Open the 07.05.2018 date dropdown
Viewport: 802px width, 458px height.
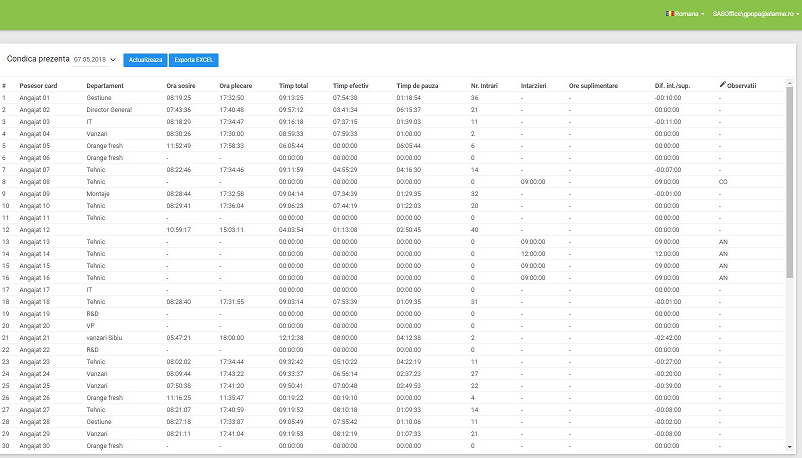[x=95, y=60]
